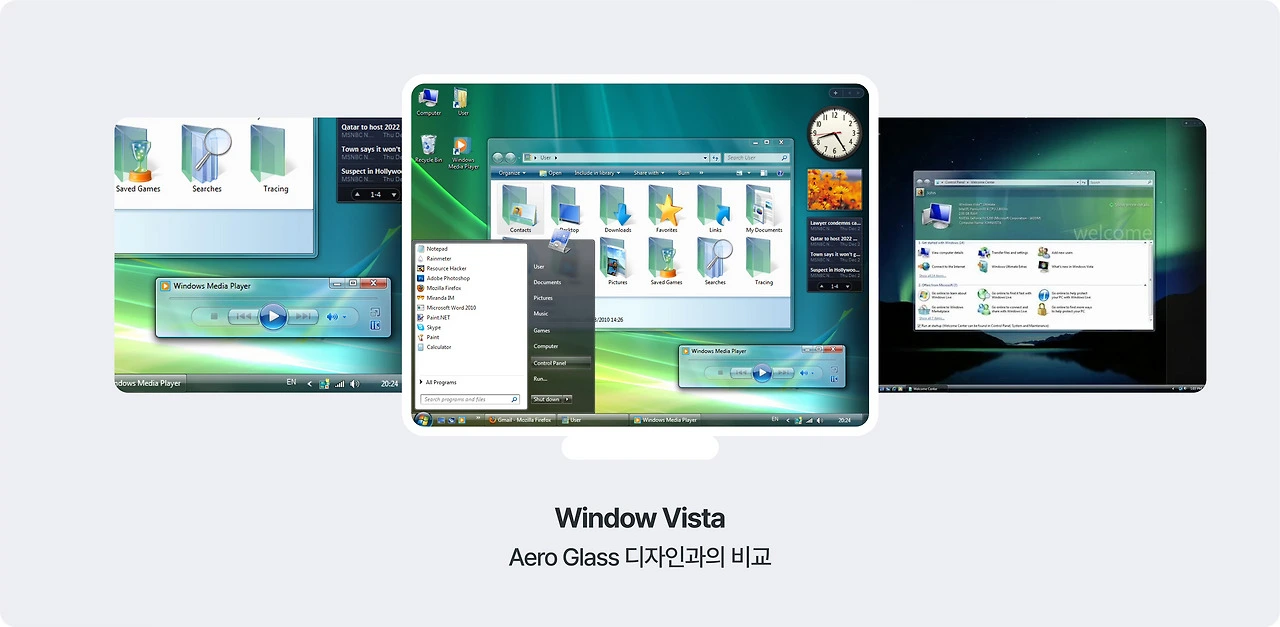This screenshot has height=627, width=1280.
Task: Open Links folder in Explorer window
Action: (x=715, y=209)
